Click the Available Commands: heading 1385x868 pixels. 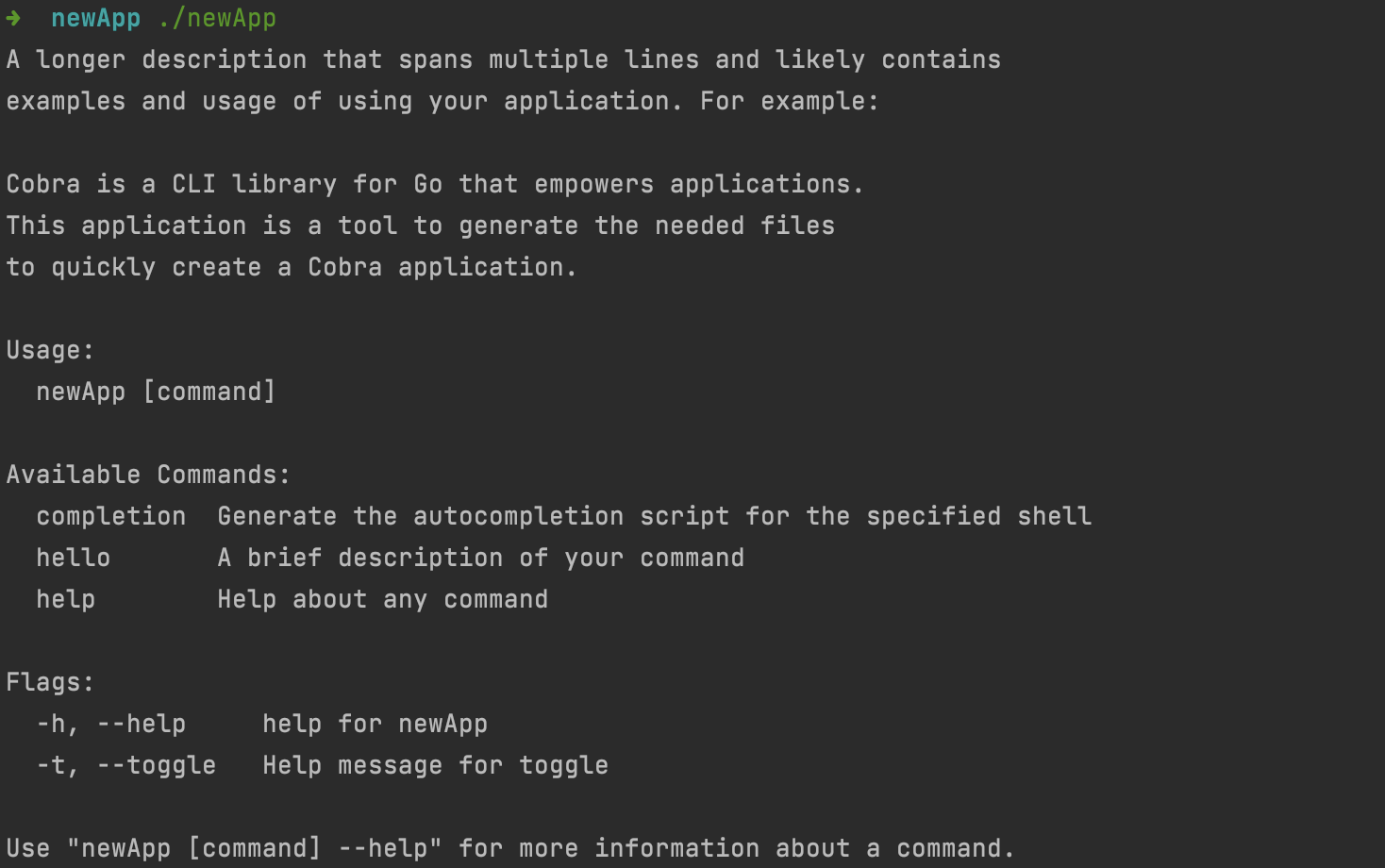[148, 475]
